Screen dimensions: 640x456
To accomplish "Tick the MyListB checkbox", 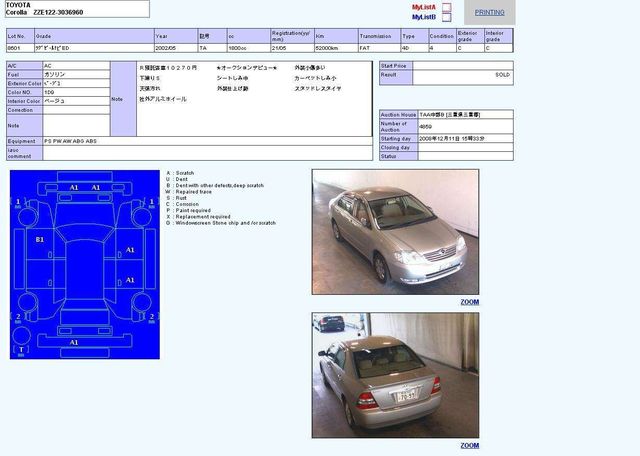I will click(x=447, y=17).
